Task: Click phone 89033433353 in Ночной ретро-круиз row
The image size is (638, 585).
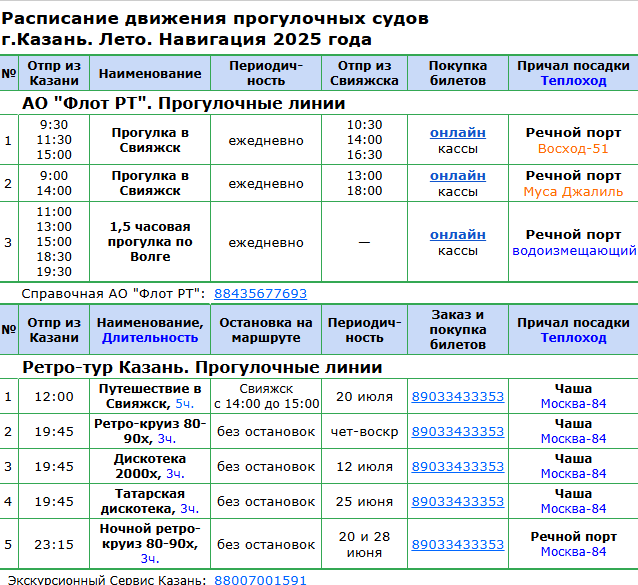Action: point(458,545)
